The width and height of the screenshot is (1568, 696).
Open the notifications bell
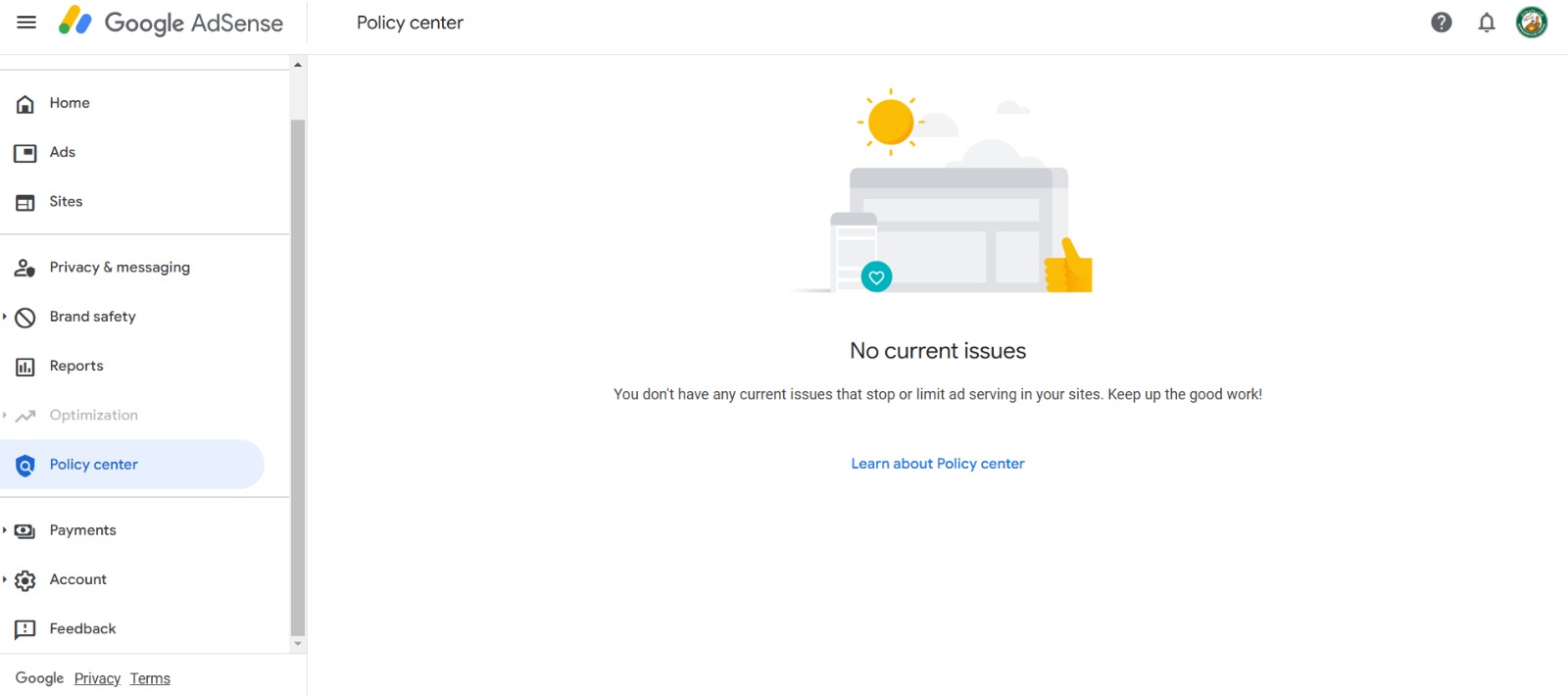click(x=1487, y=23)
